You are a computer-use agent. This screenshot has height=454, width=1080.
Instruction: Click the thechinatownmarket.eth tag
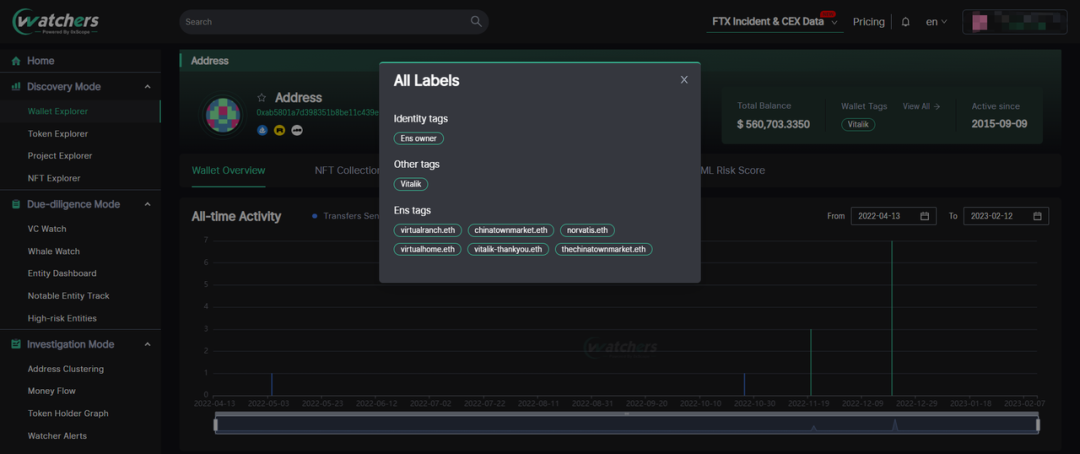[603, 249]
